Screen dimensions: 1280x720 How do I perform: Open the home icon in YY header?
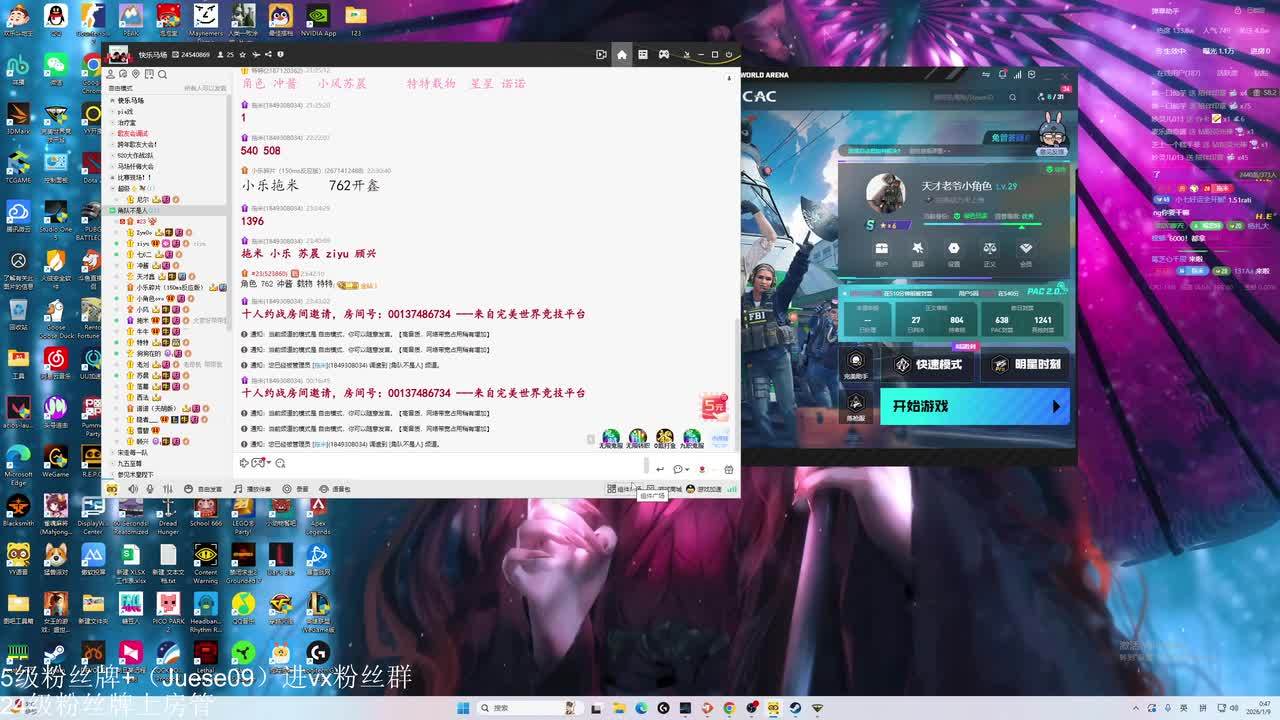coord(621,54)
